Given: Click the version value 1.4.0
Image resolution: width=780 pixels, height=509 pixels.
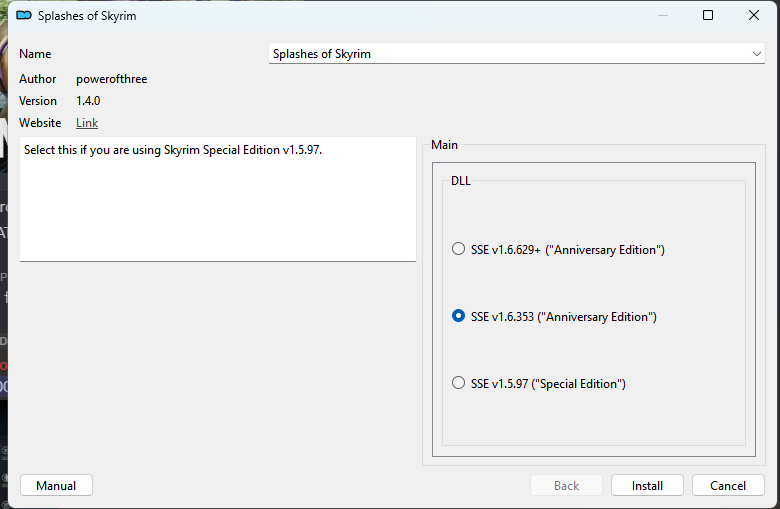Looking at the screenshot, I should (88, 101).
